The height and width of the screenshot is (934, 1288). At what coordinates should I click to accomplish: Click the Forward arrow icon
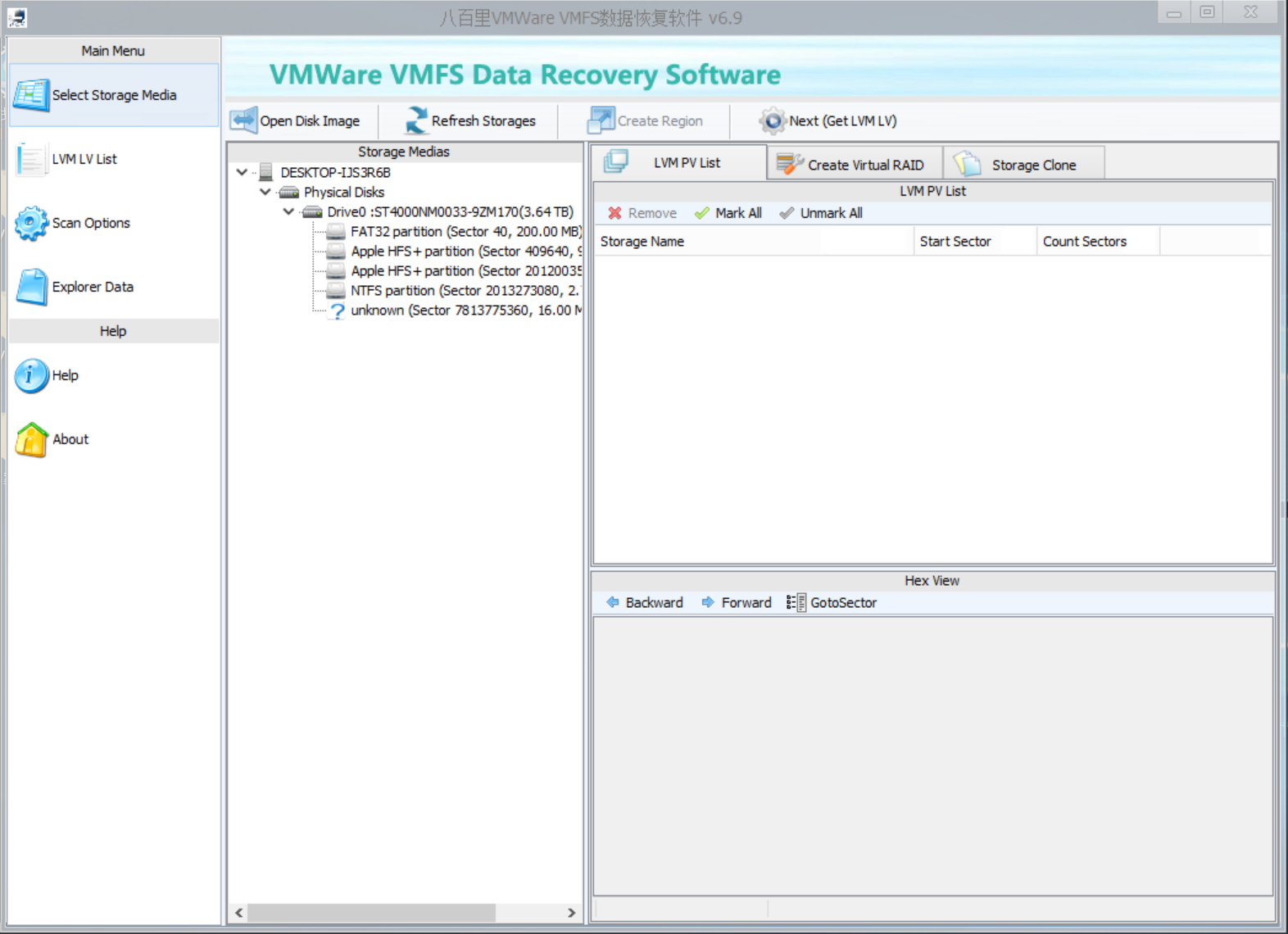coord(708,602)
